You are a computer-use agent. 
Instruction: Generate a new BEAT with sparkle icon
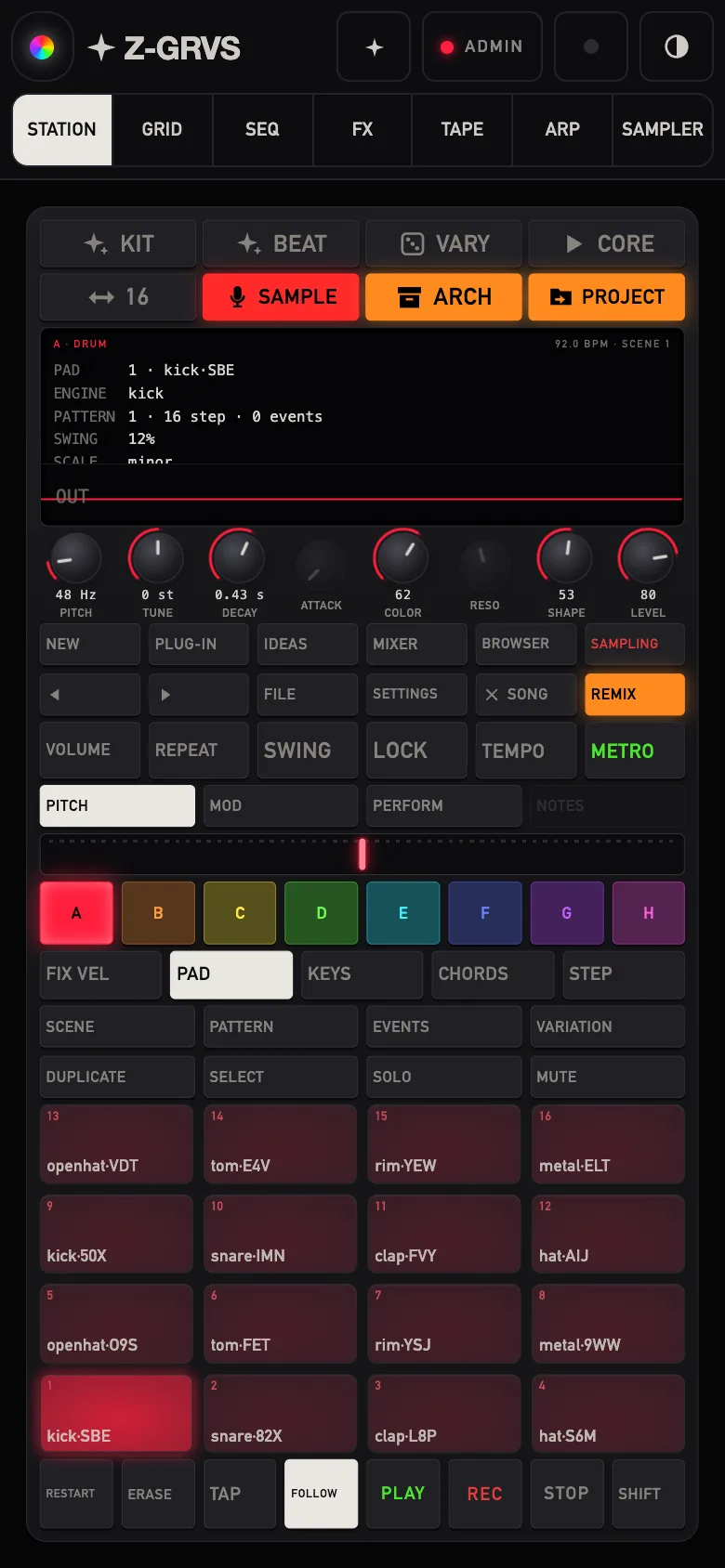281,243
